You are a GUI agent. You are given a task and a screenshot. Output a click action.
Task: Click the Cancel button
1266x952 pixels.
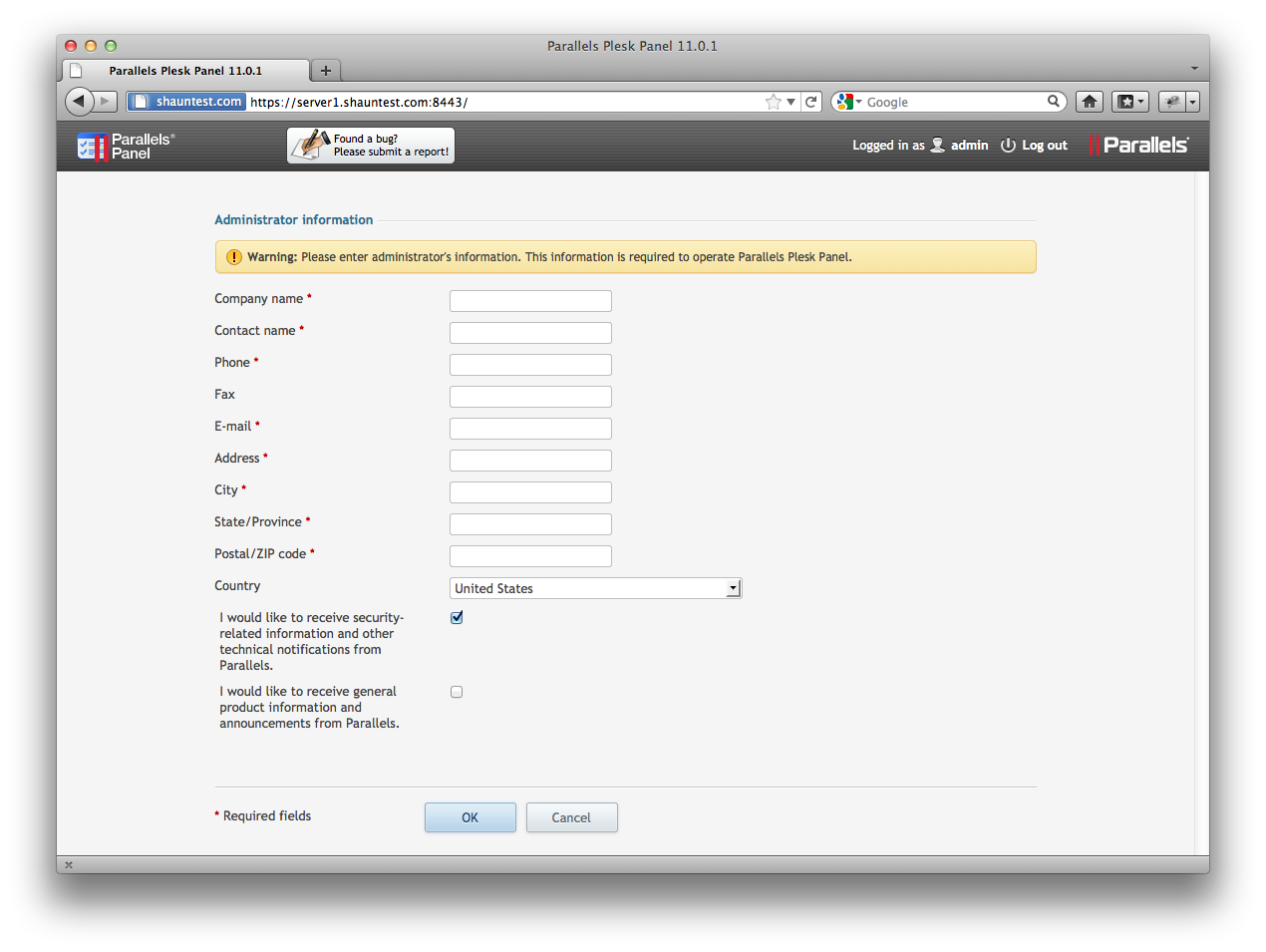pyautogui.click(x=571, y=817)
